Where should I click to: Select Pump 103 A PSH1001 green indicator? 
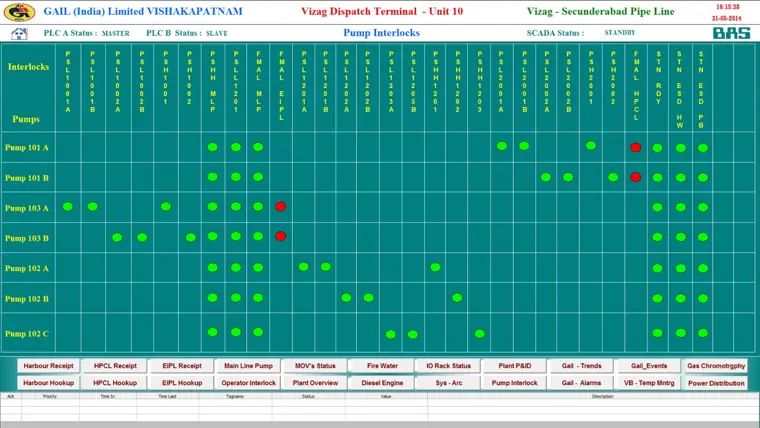166,206
